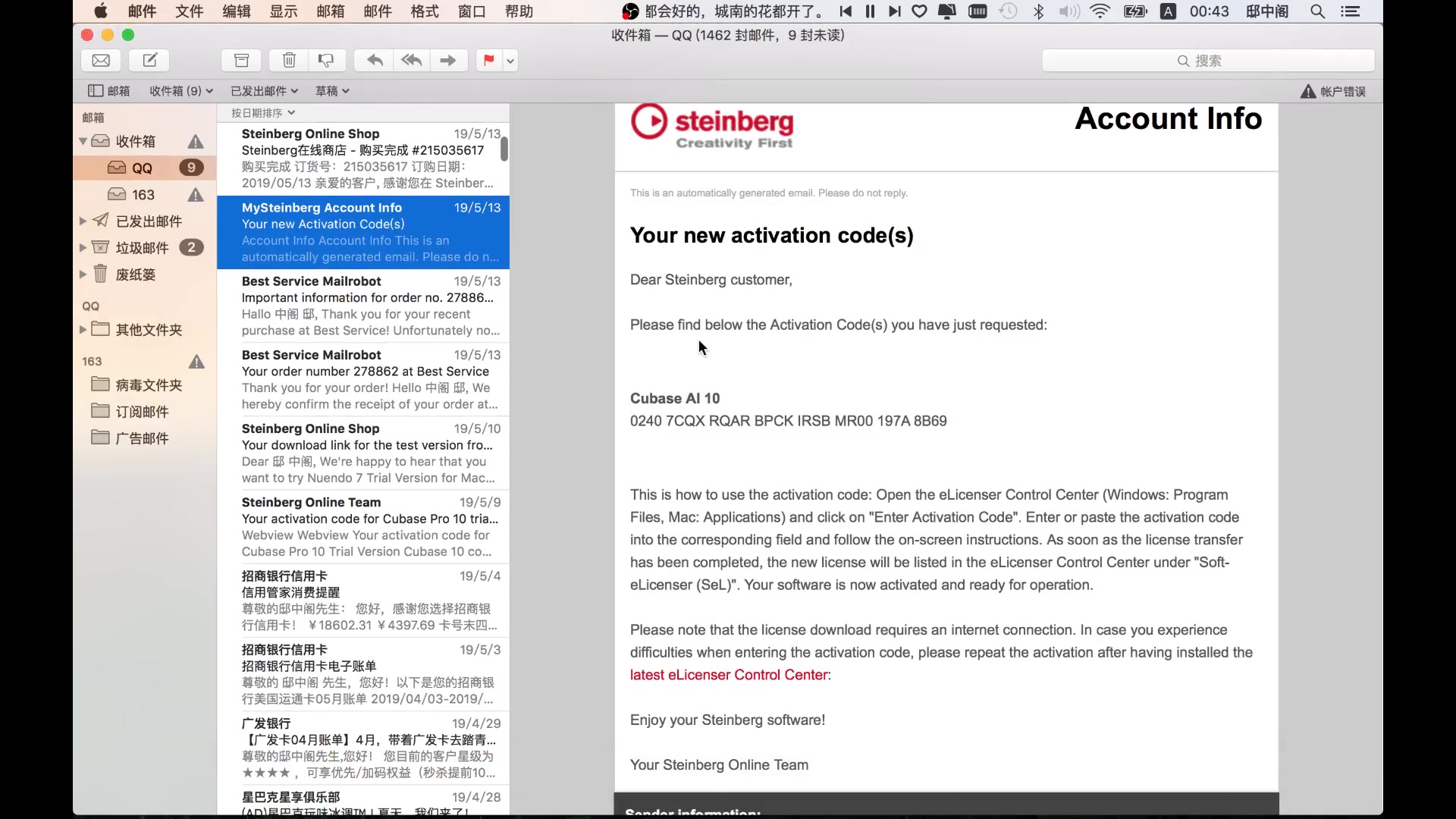Click the search field
Viewport: 1456px width, 819px height.
(x=1207, y=61)
